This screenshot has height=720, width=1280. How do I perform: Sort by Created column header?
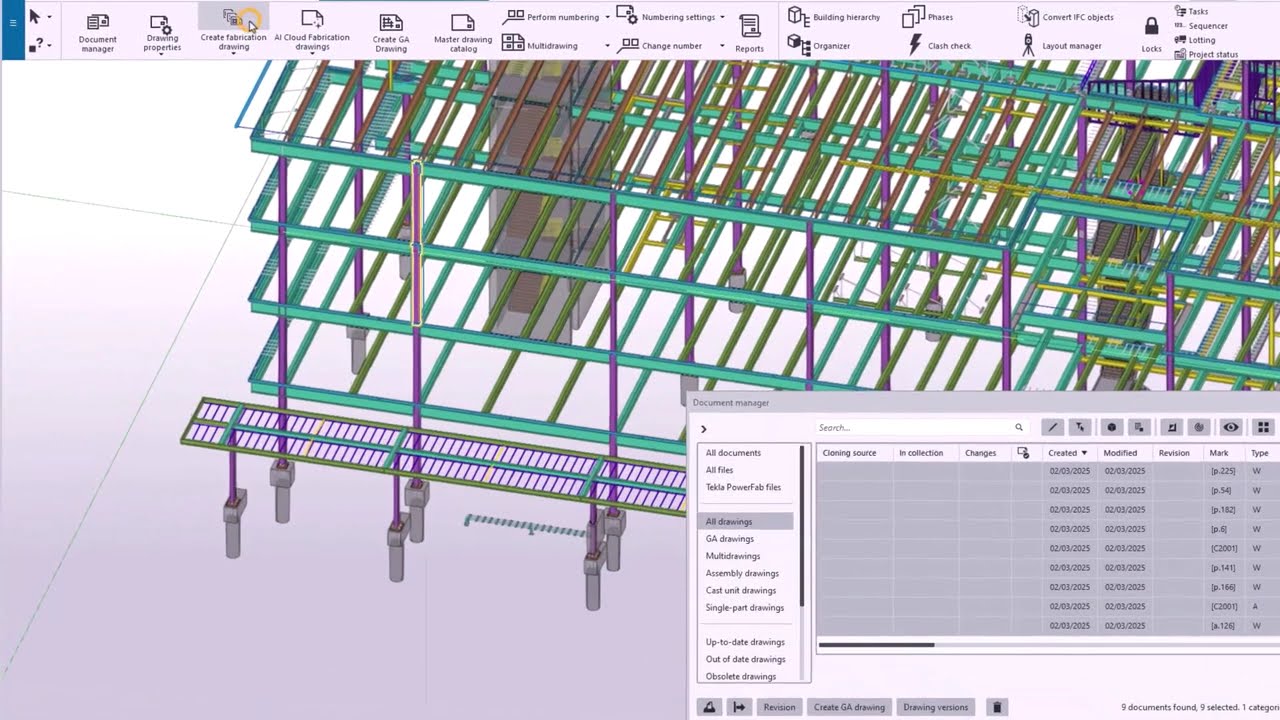tap(1068, 453)
